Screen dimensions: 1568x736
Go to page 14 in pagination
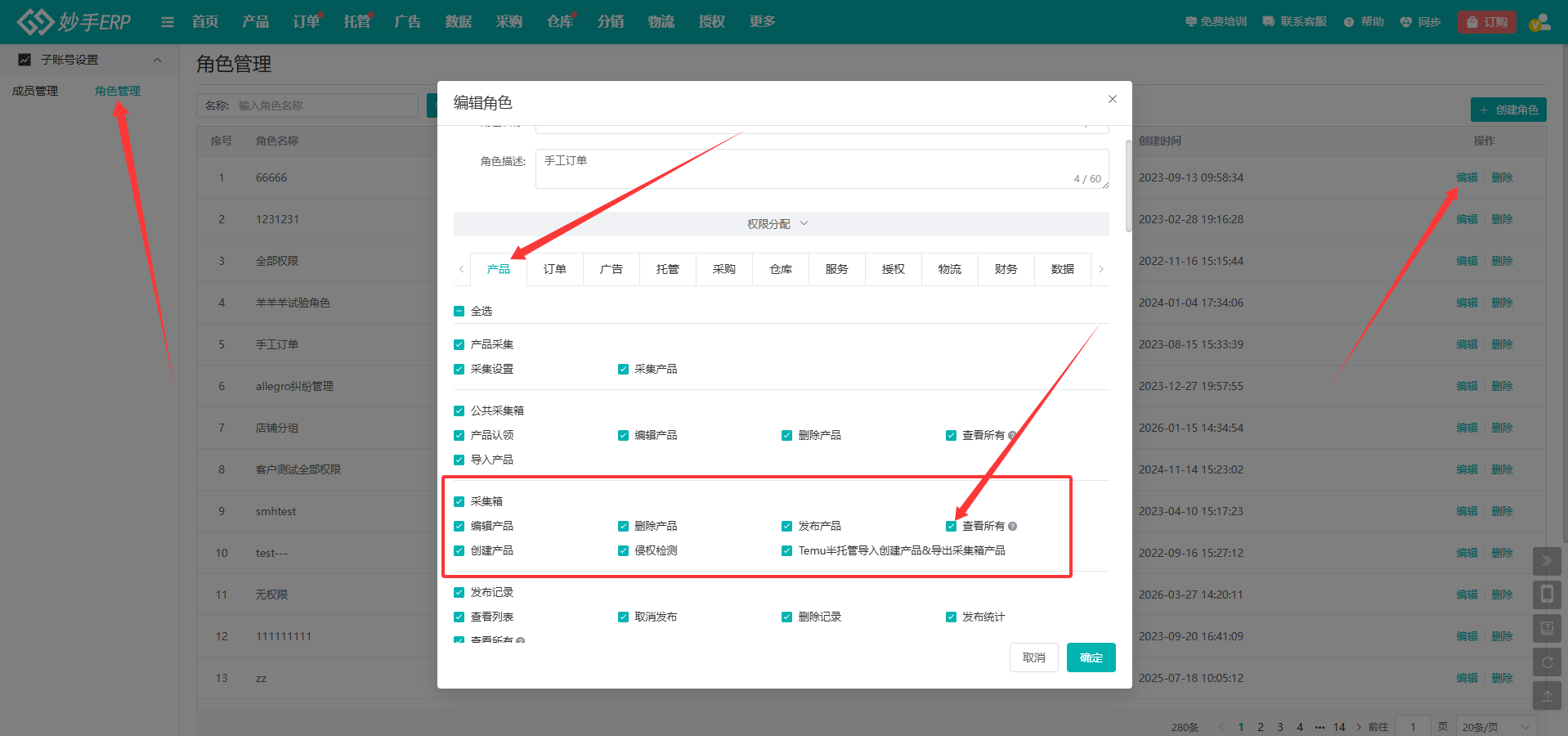coord(1339,727)
